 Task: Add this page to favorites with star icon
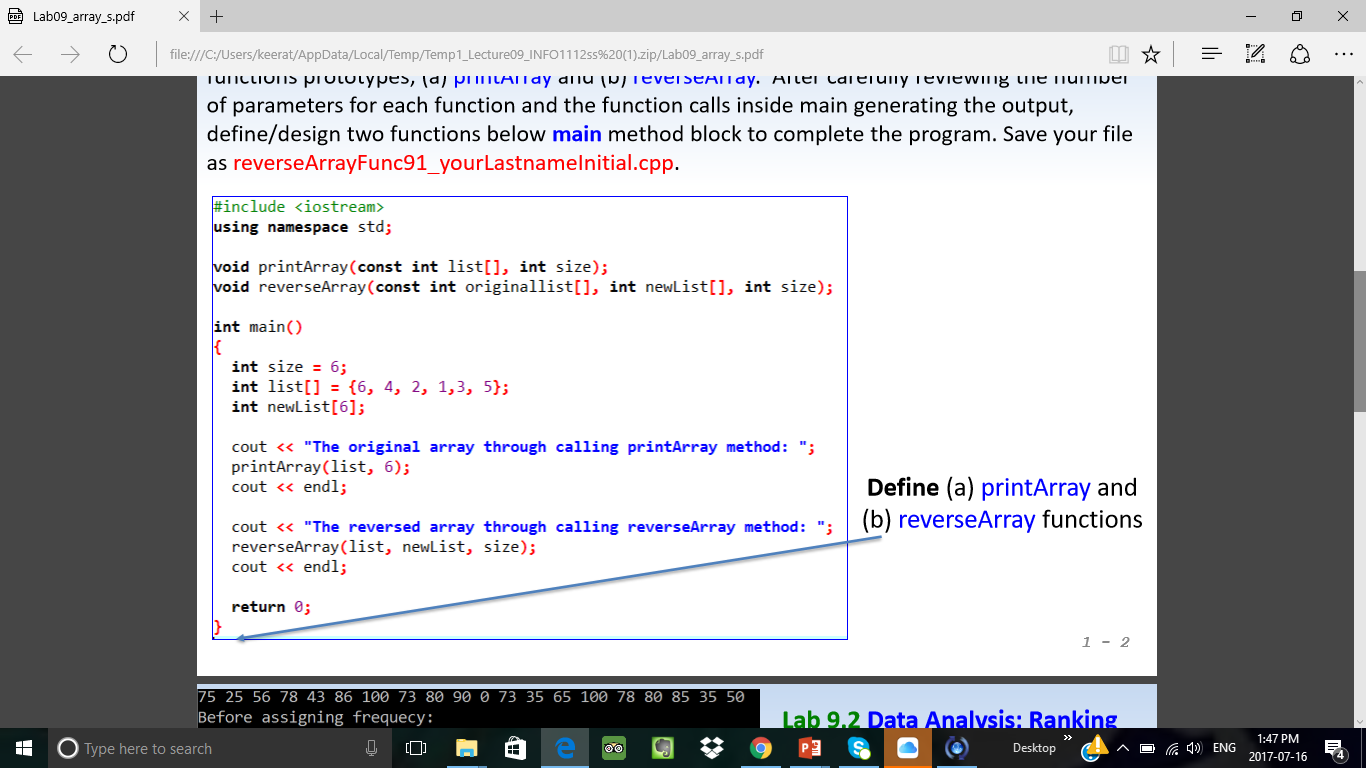(1150, 54)
